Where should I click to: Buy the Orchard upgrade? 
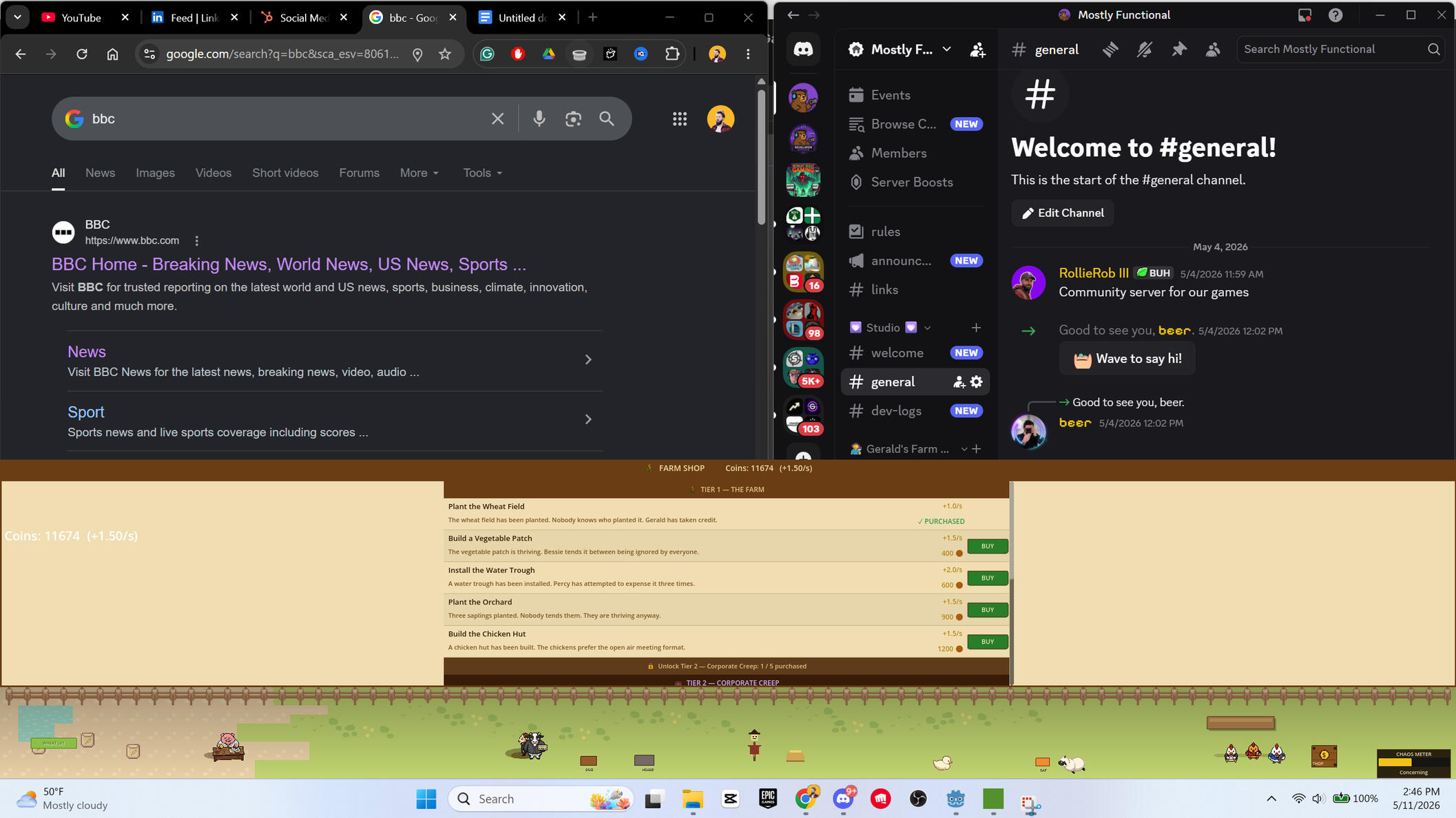pyautogui.click(x=987, y=610)
